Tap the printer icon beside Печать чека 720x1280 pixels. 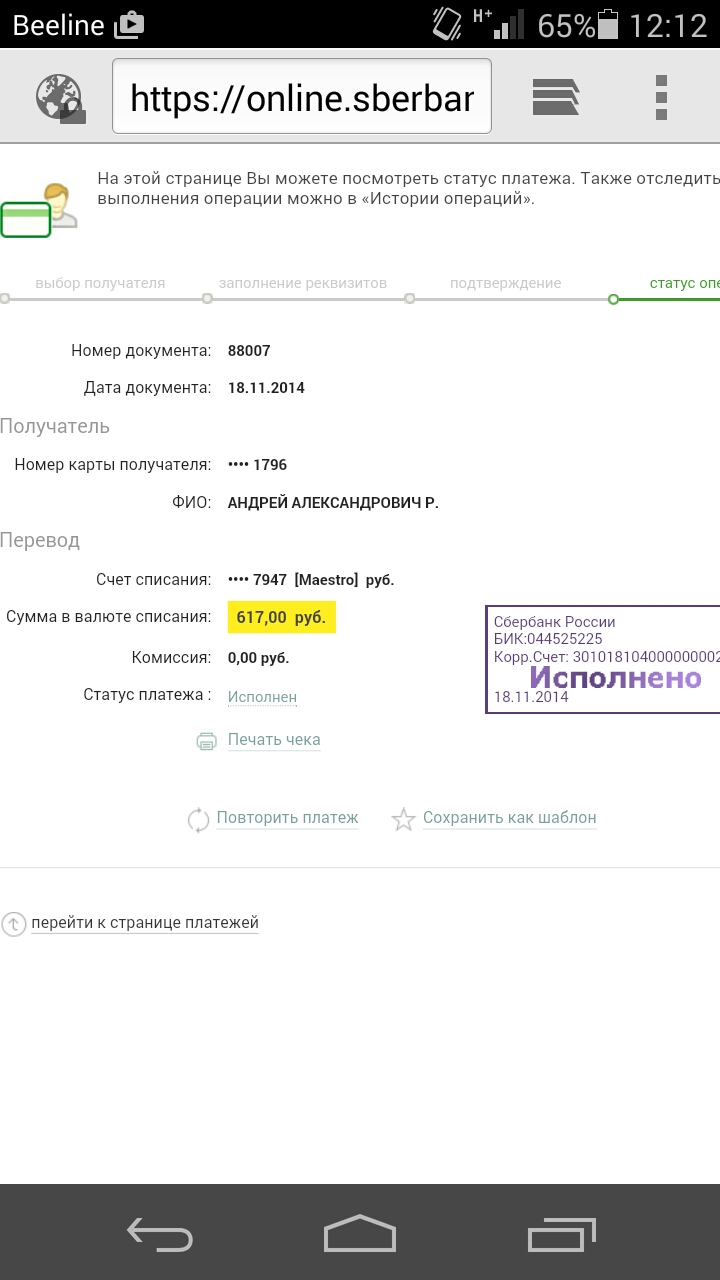pos(207,741)
